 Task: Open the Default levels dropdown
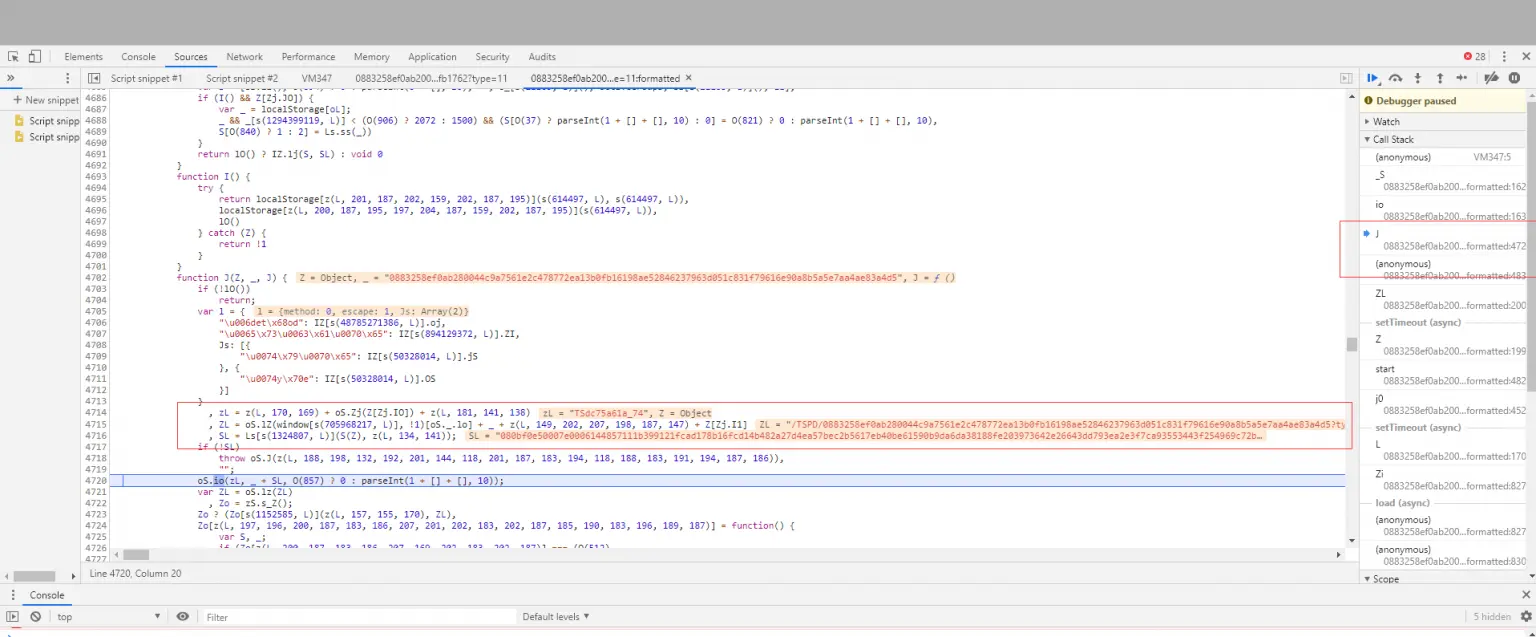555,617
